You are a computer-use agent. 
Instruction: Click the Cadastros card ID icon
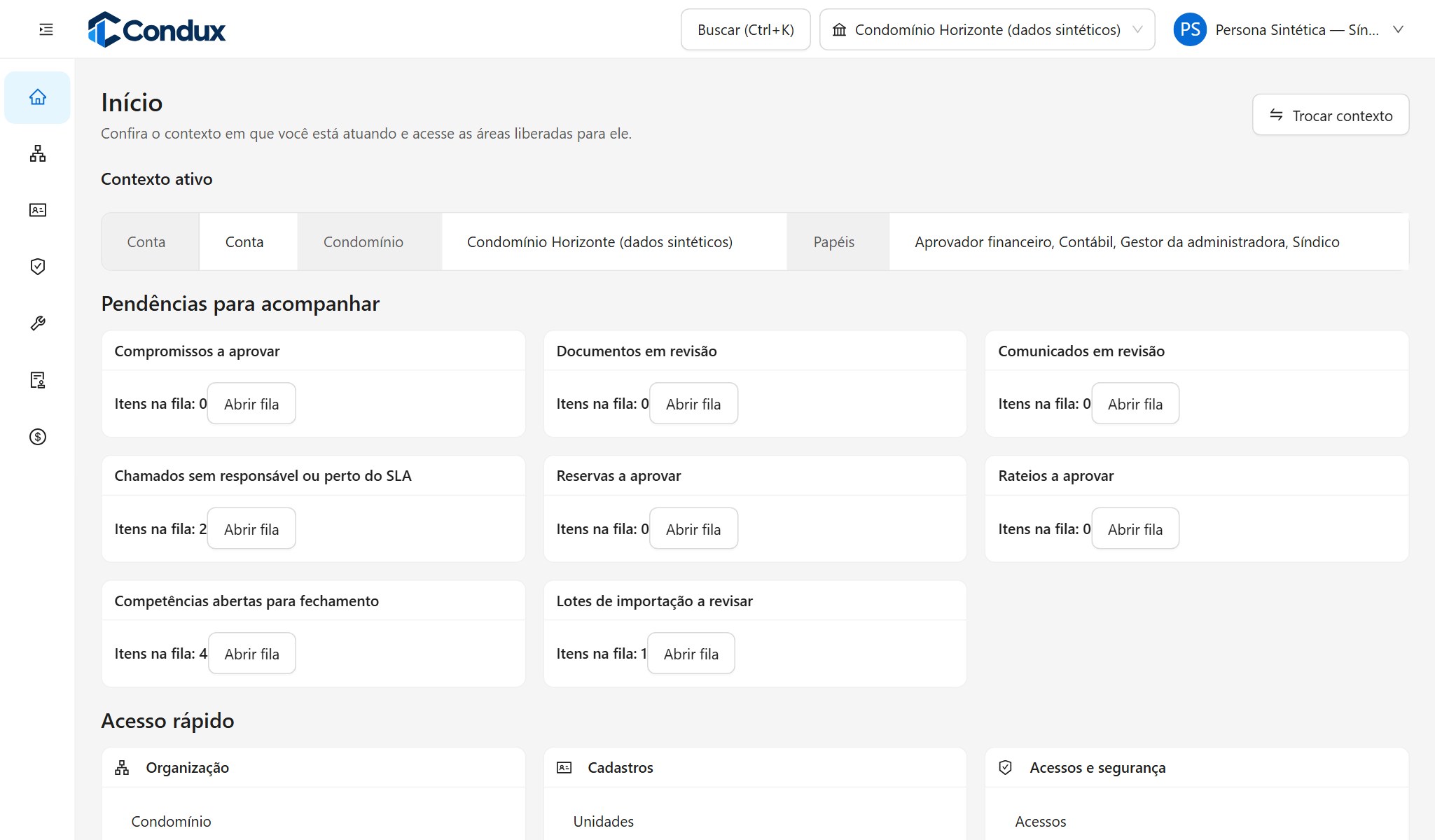(x=564, y=768)
